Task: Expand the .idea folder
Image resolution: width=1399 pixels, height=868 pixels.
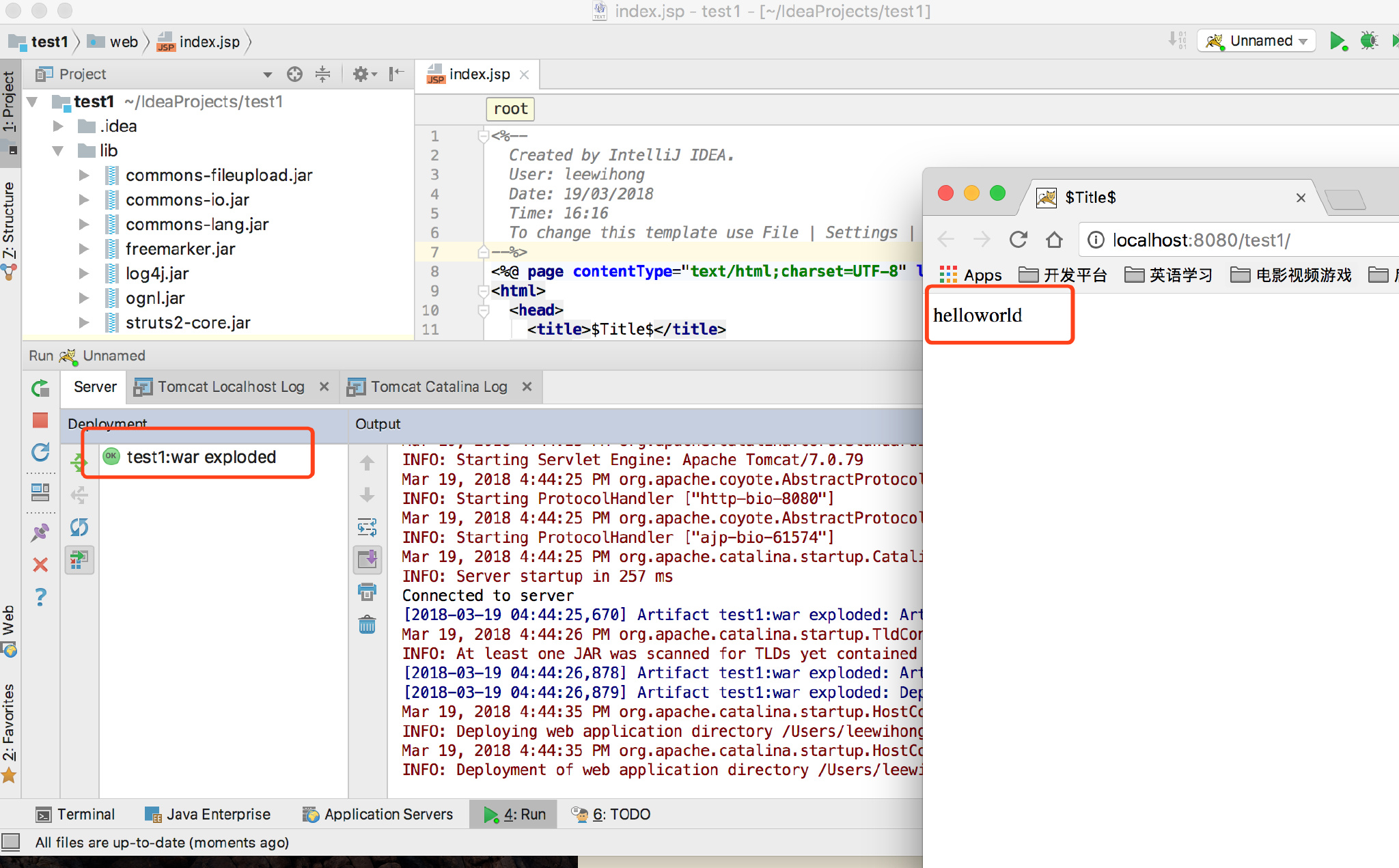Action: coord(59,126)
